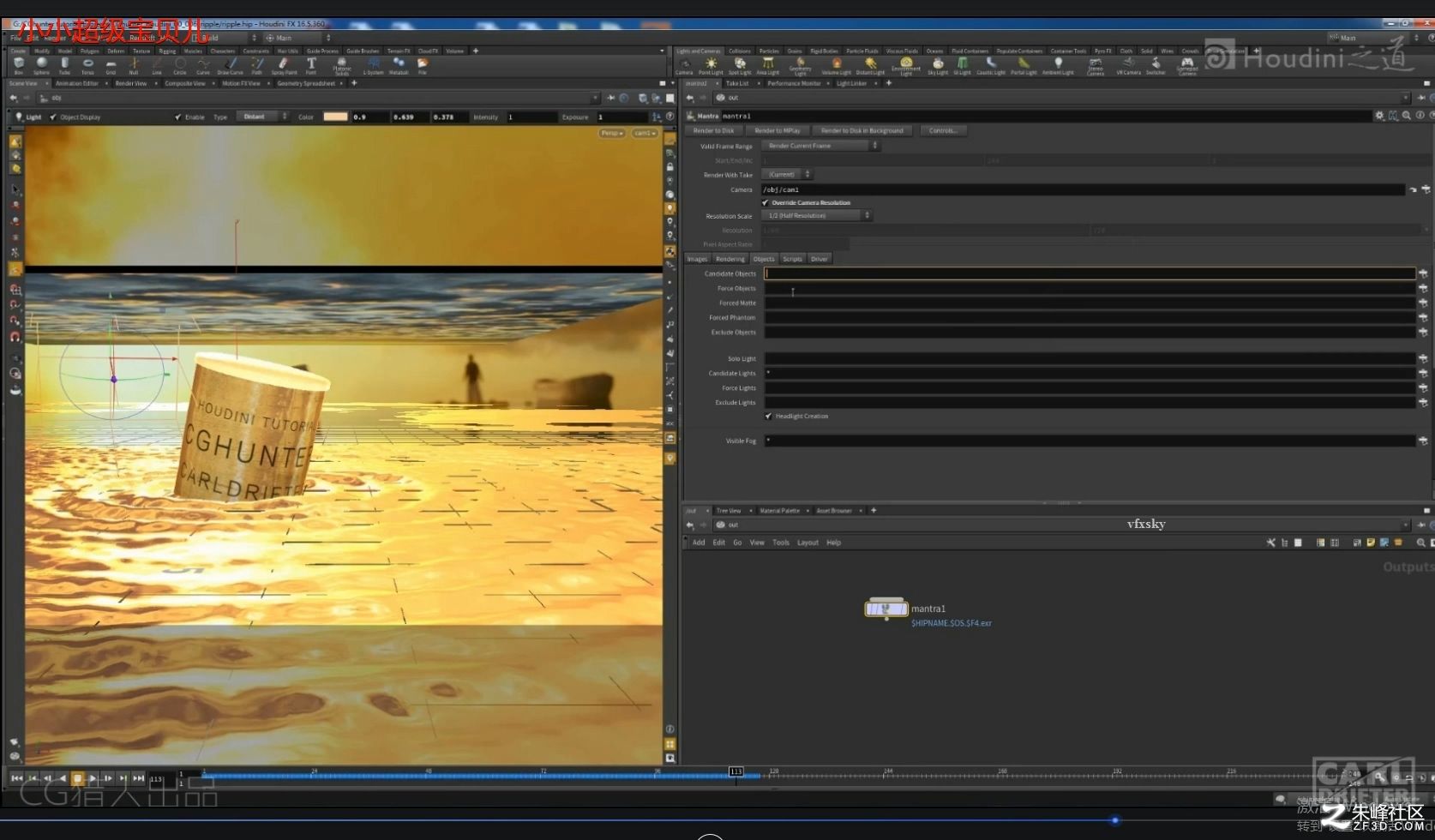Click the sticky note icon in network toolbar
The image size is (1435, 840).
1371,543
